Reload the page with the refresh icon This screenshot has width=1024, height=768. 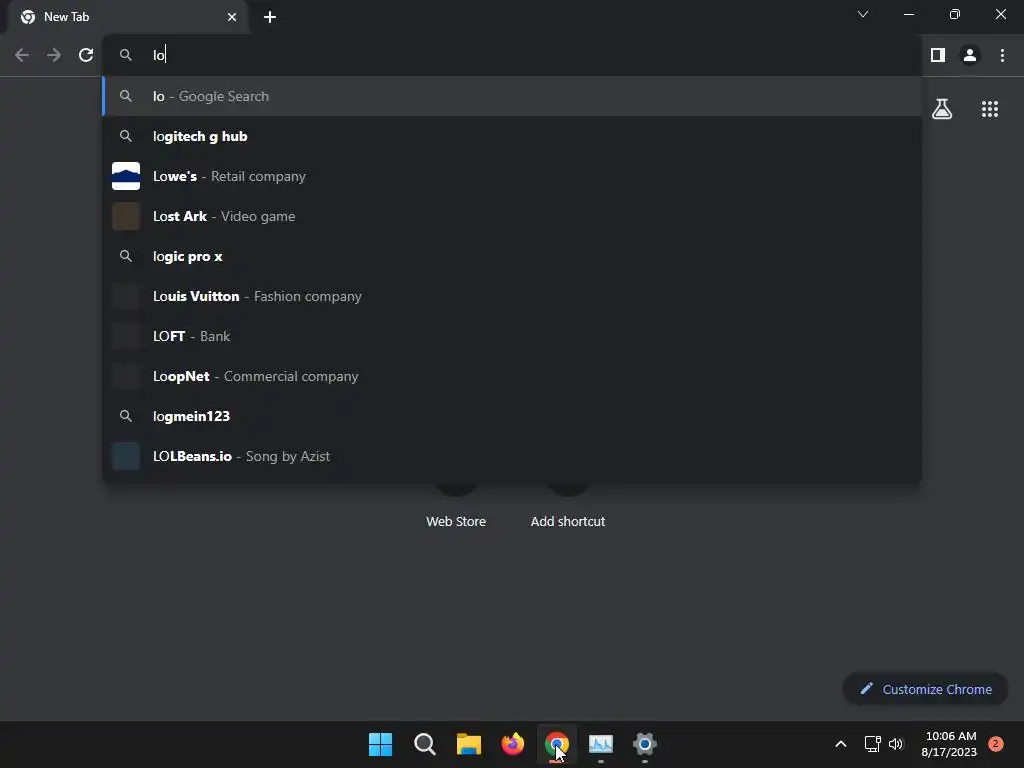tap(86, 55)
